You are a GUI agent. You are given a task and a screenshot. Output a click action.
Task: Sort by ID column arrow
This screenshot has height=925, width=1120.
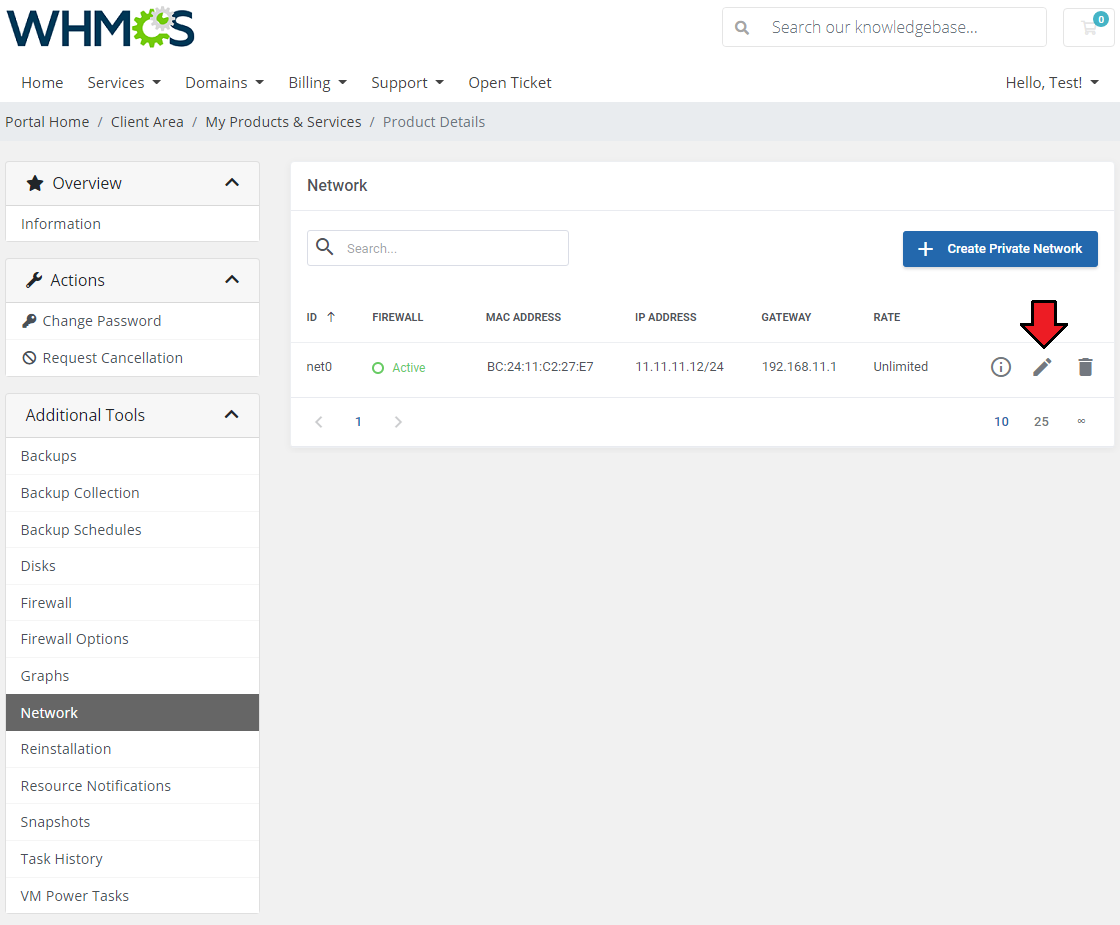pyautogui.click(x=331, y=317)
